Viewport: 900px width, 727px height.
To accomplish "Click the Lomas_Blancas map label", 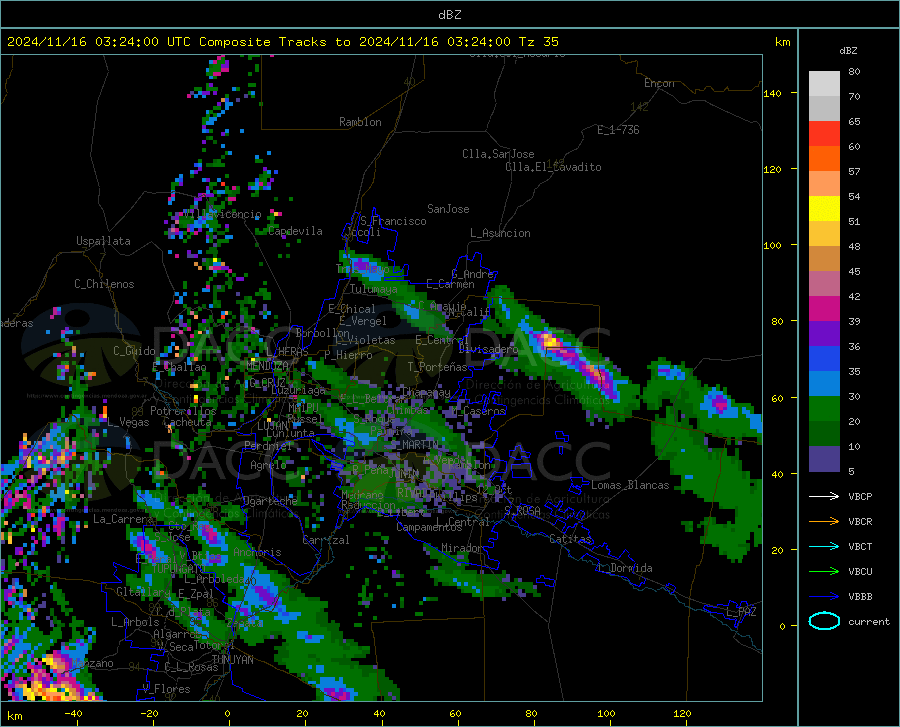I will 630,485.
